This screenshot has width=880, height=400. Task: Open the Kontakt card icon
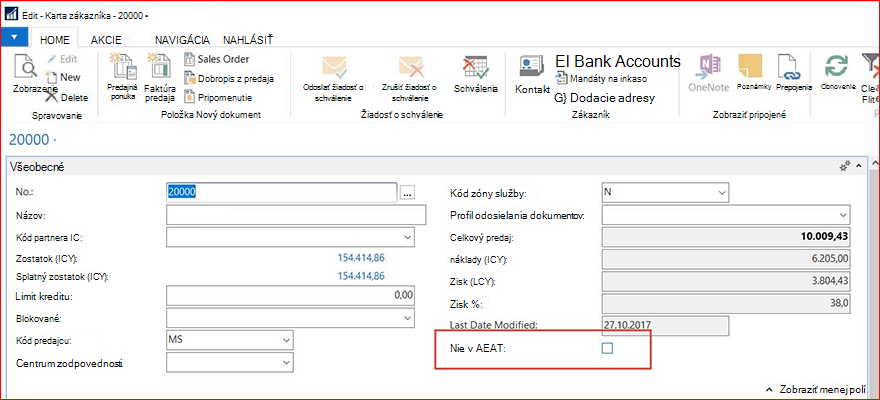coord(532,68)
